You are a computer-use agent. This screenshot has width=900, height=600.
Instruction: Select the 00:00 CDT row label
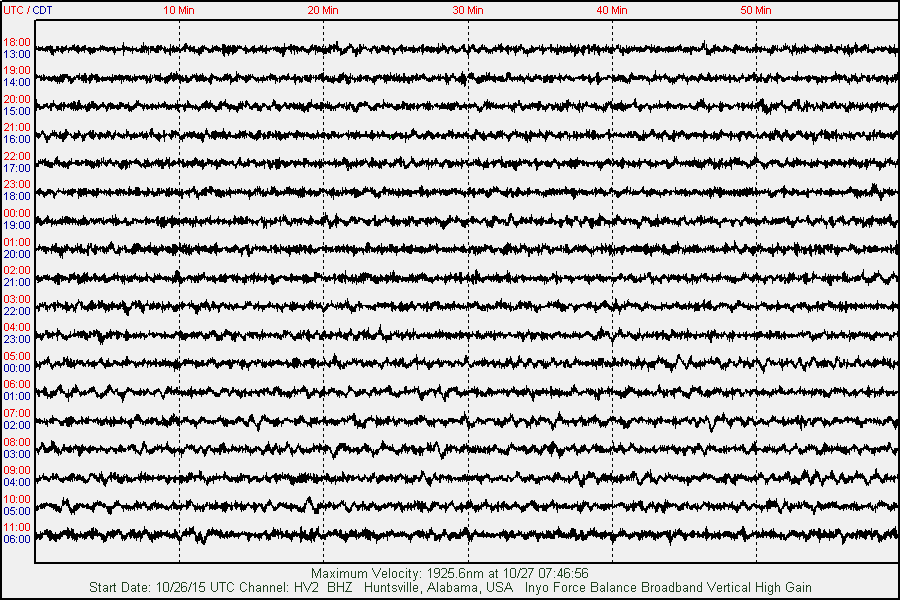coord(17,368)
